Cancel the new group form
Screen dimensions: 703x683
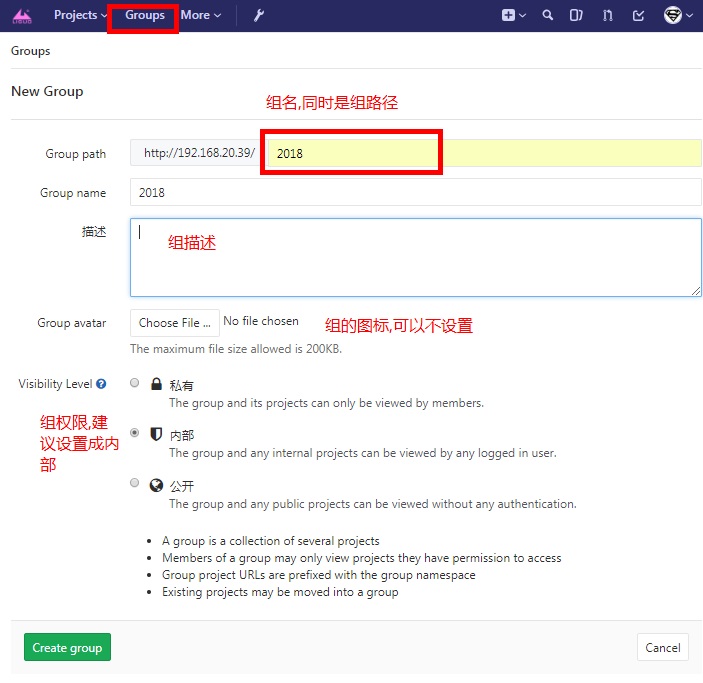(662, 648)
